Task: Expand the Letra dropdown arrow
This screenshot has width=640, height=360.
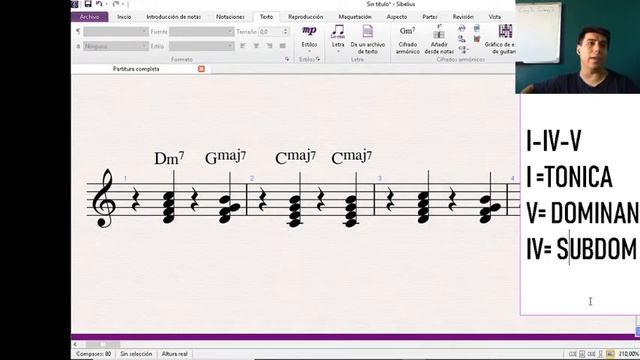Action: tap(338, 51)
